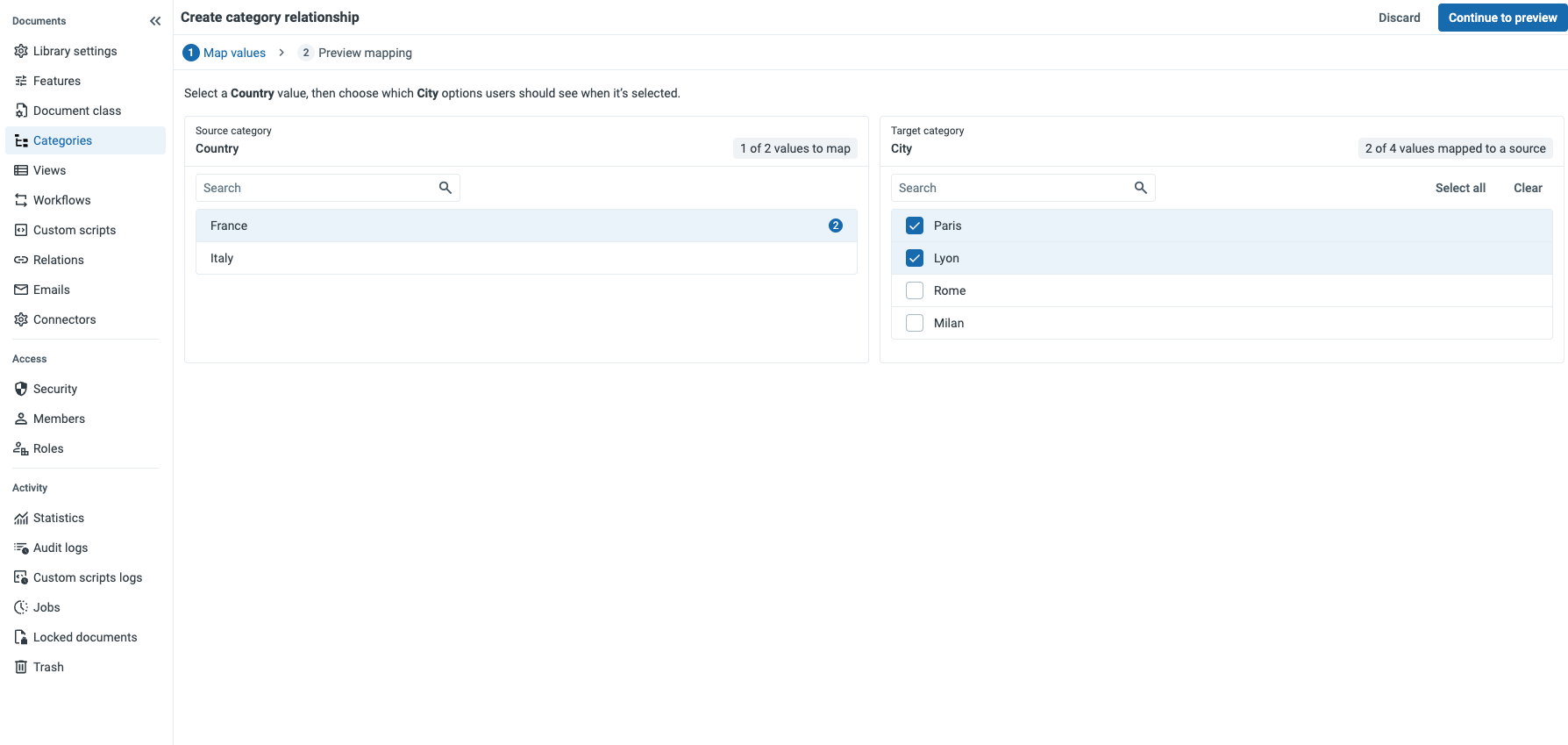This screenshot has width=1568, height=745.
Task: Uncheck the Lyon checkbox
Action: pos(915,258)
